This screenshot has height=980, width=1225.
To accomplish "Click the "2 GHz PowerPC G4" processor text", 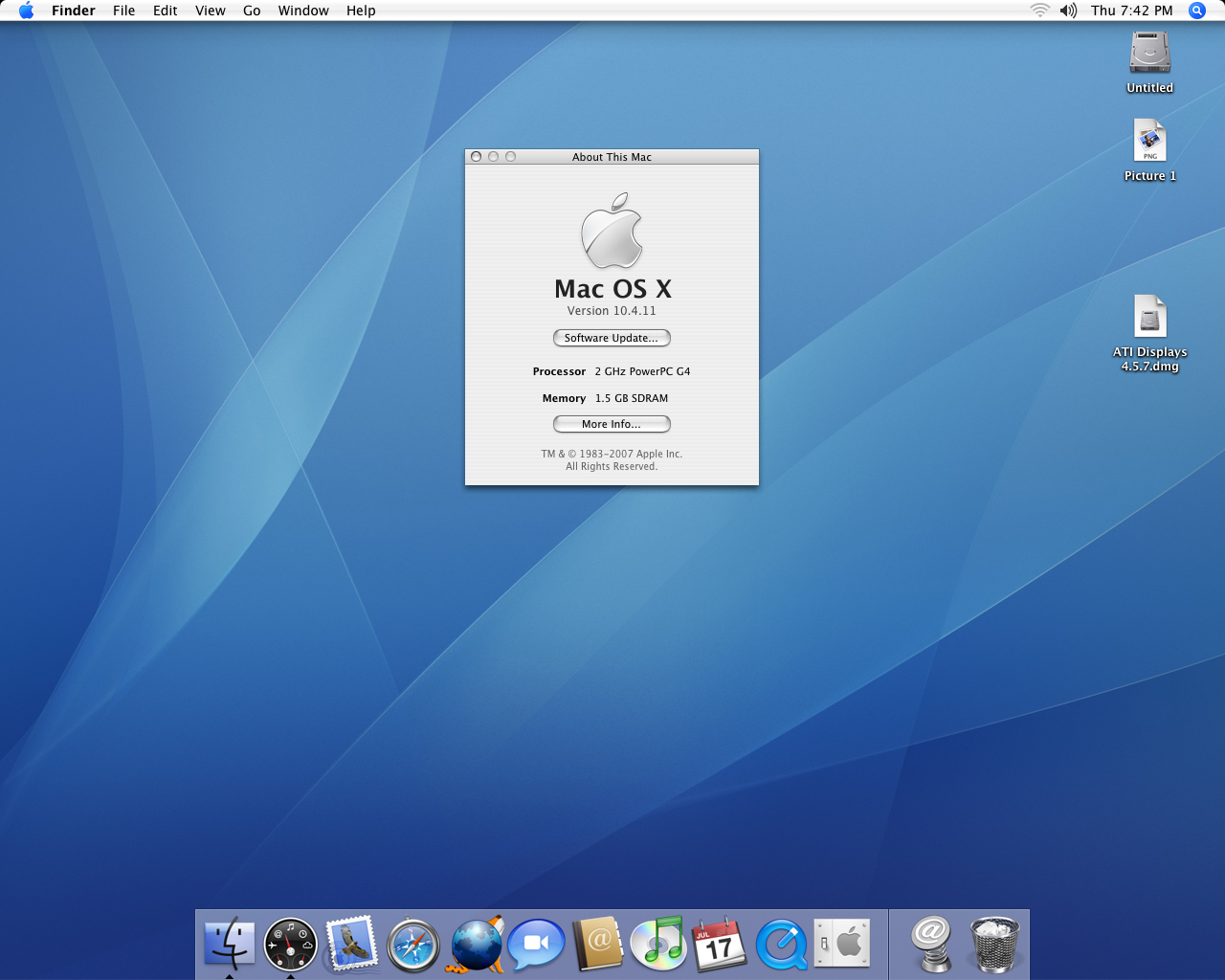I will tap(642, 371).
